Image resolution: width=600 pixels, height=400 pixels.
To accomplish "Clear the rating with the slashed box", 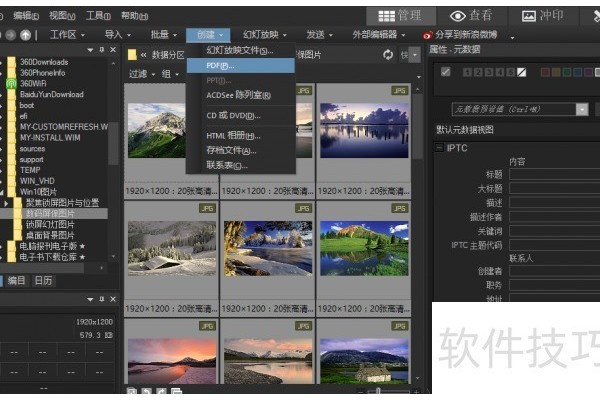I will coord(522,72).
